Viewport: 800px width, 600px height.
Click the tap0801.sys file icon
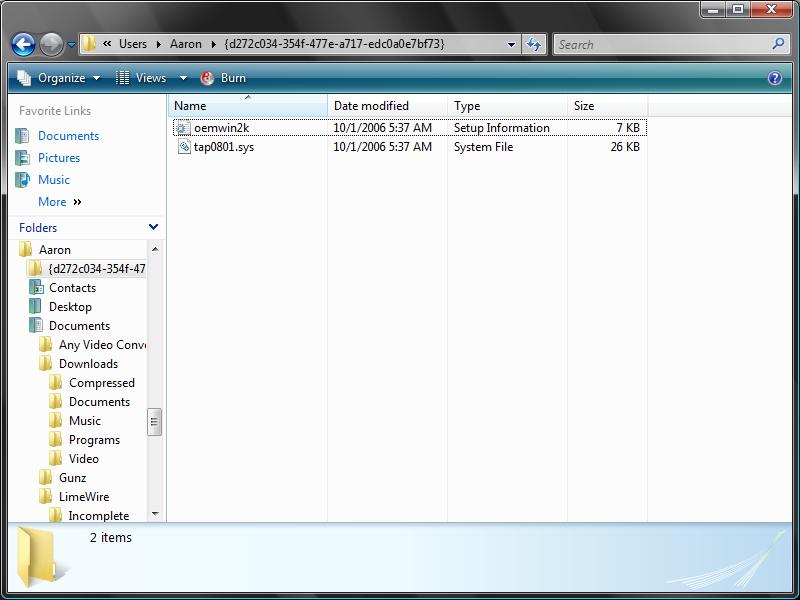pyautogui.click(x=184, y=147)
